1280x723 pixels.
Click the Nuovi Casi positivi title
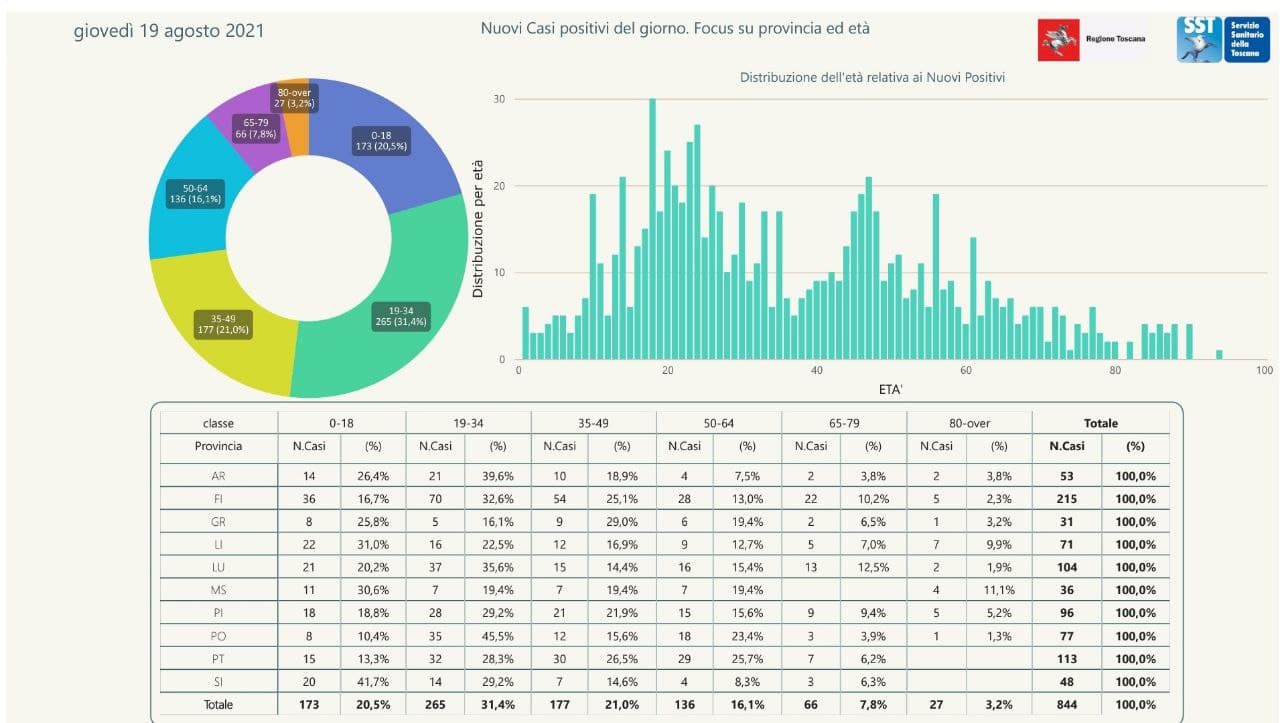[675, 28]
